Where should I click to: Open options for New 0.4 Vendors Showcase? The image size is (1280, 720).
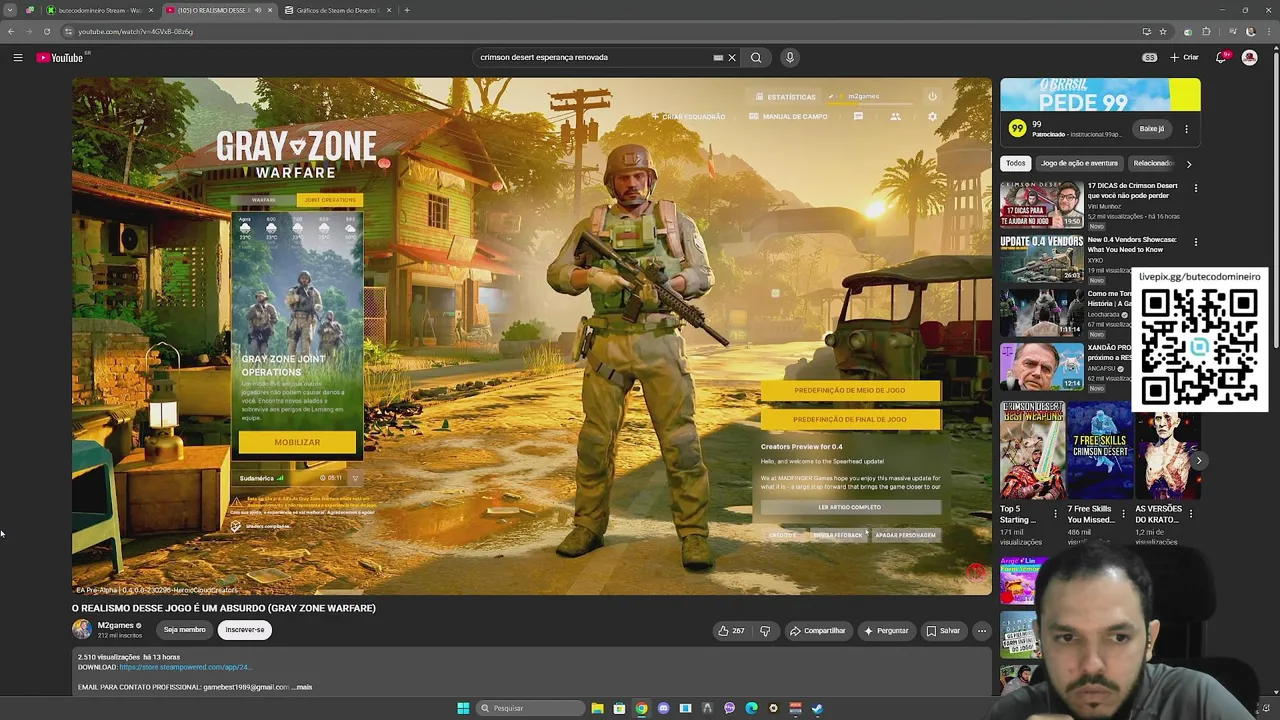tap(1195, 242)
